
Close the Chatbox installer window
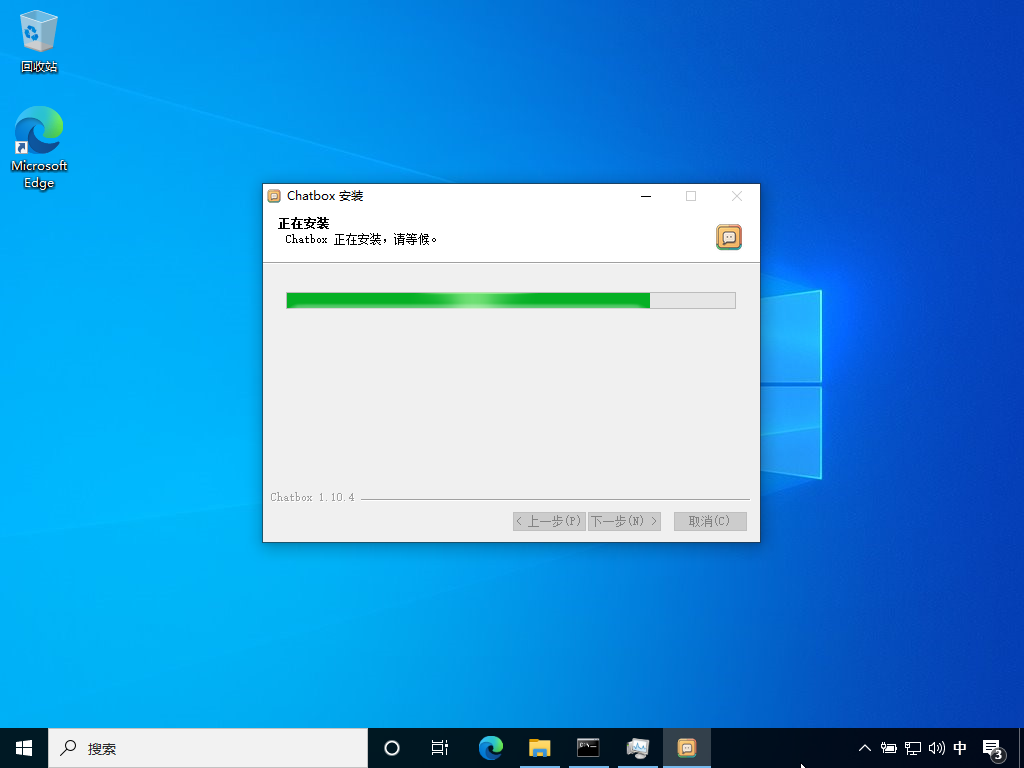coord(737,196)
